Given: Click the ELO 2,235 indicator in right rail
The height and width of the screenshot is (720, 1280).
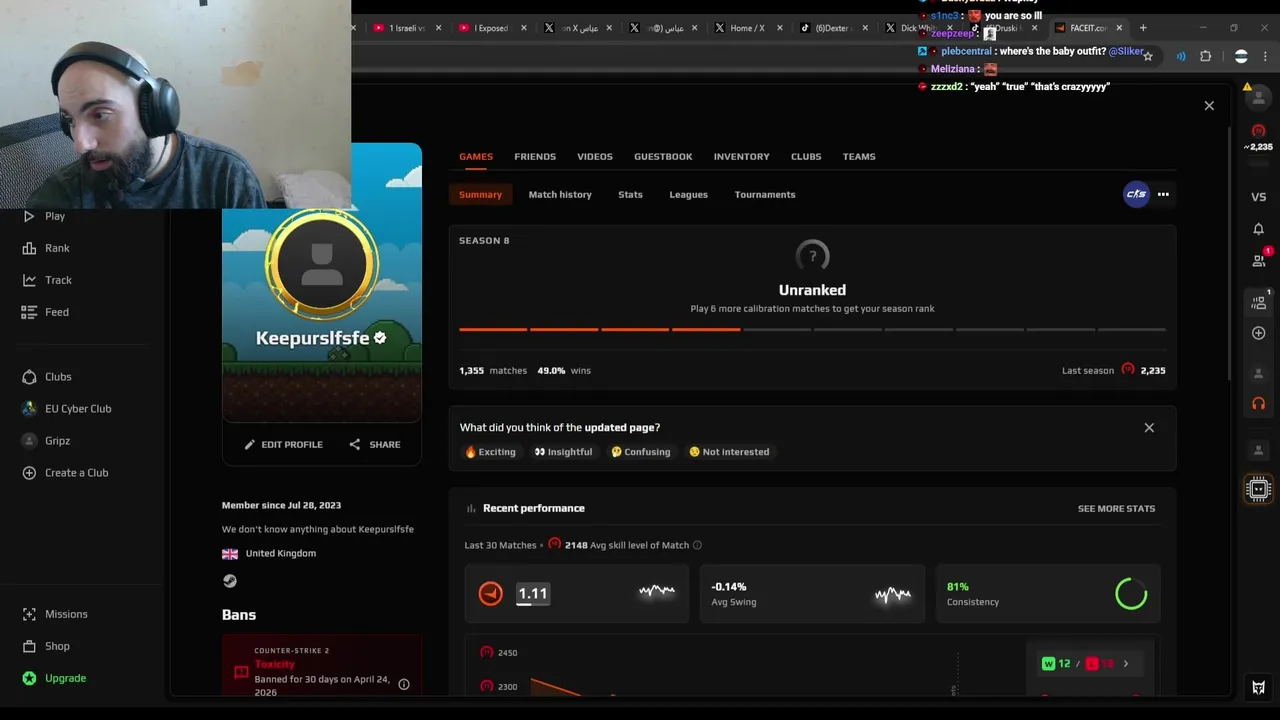Looking at the screenshot, I should pos(1259,138).
